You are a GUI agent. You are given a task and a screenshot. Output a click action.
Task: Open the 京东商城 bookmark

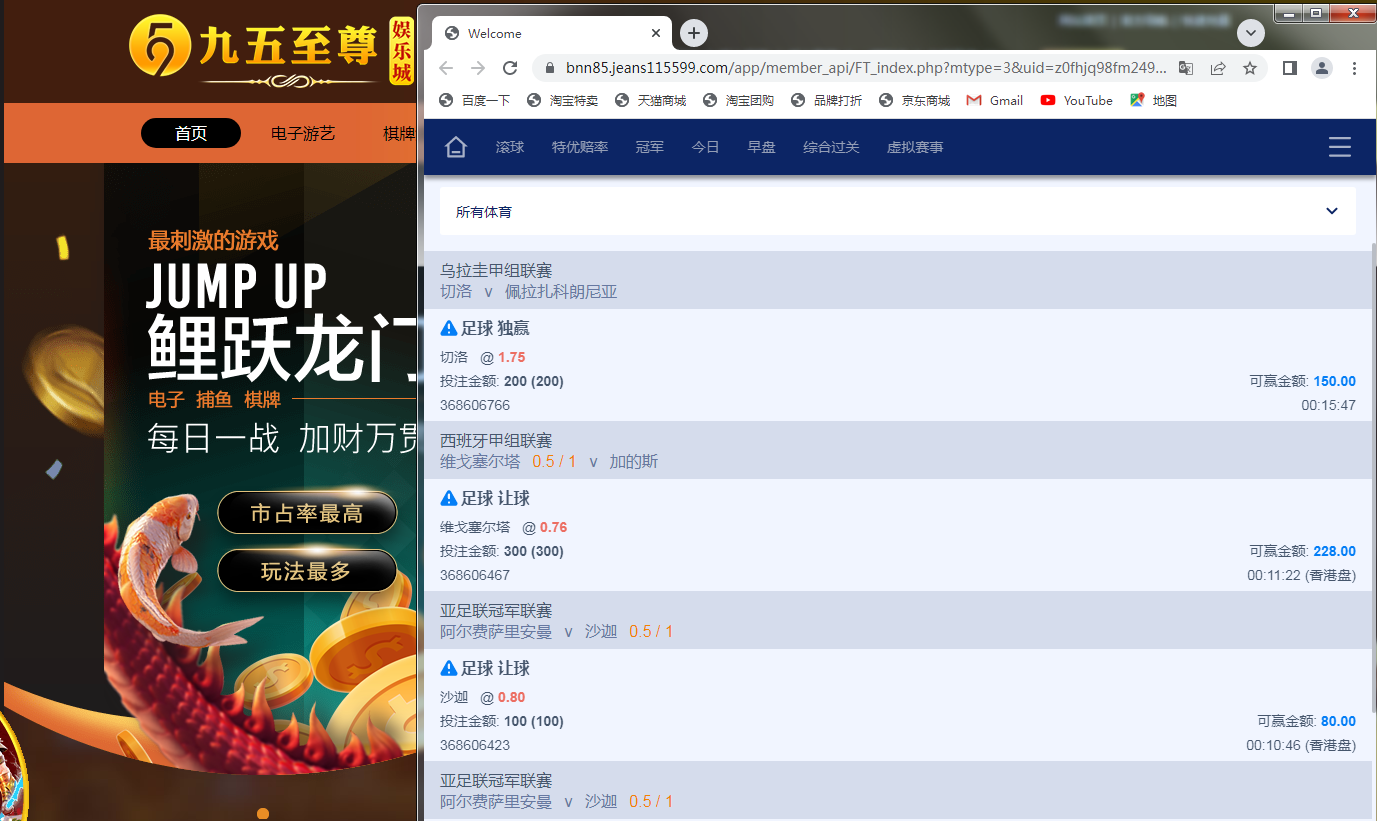point(915,100)
